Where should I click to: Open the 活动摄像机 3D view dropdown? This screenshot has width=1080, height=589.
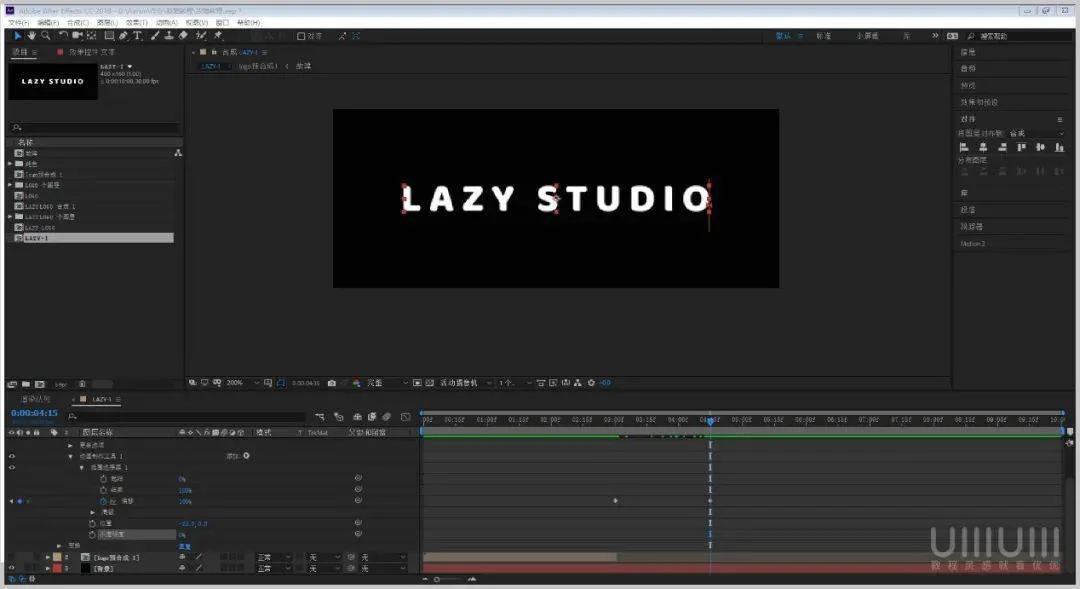[466, 383]
